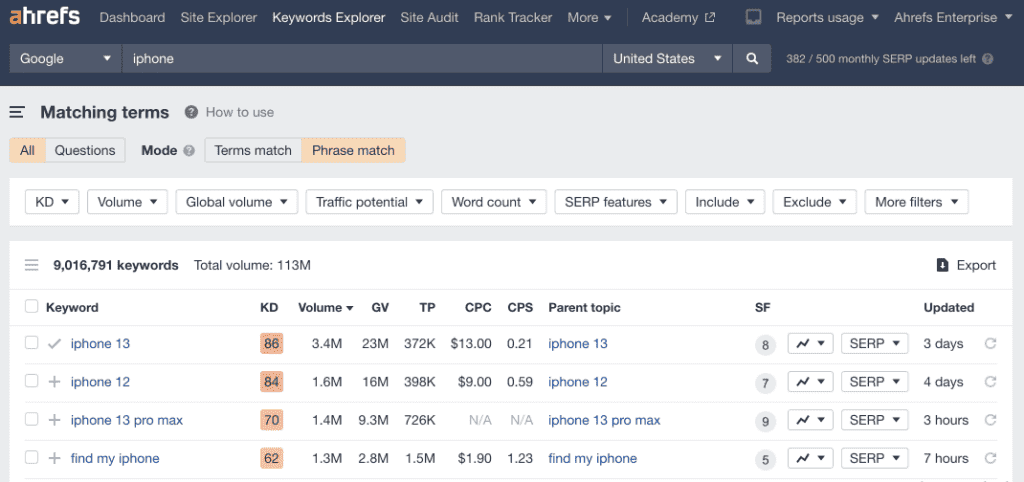Open the Volume filter dropdown
This screenshot has width=1024, height=482.
click(x=127, y=202)
